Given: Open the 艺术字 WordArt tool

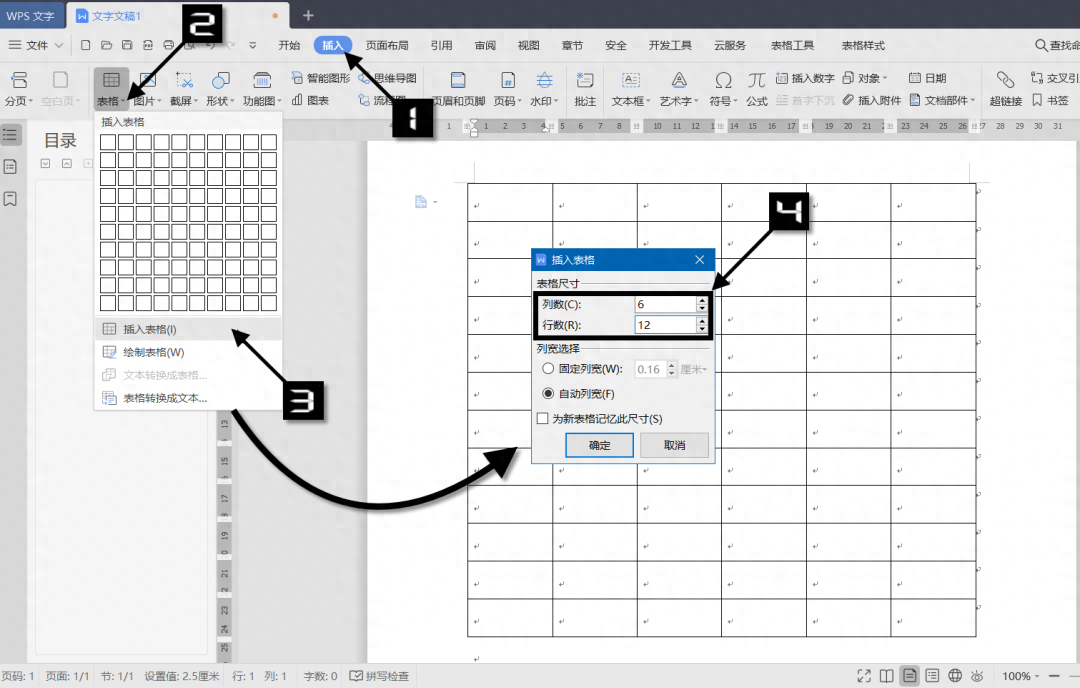Looking at the screenshot, I should (x=678, y=80).
